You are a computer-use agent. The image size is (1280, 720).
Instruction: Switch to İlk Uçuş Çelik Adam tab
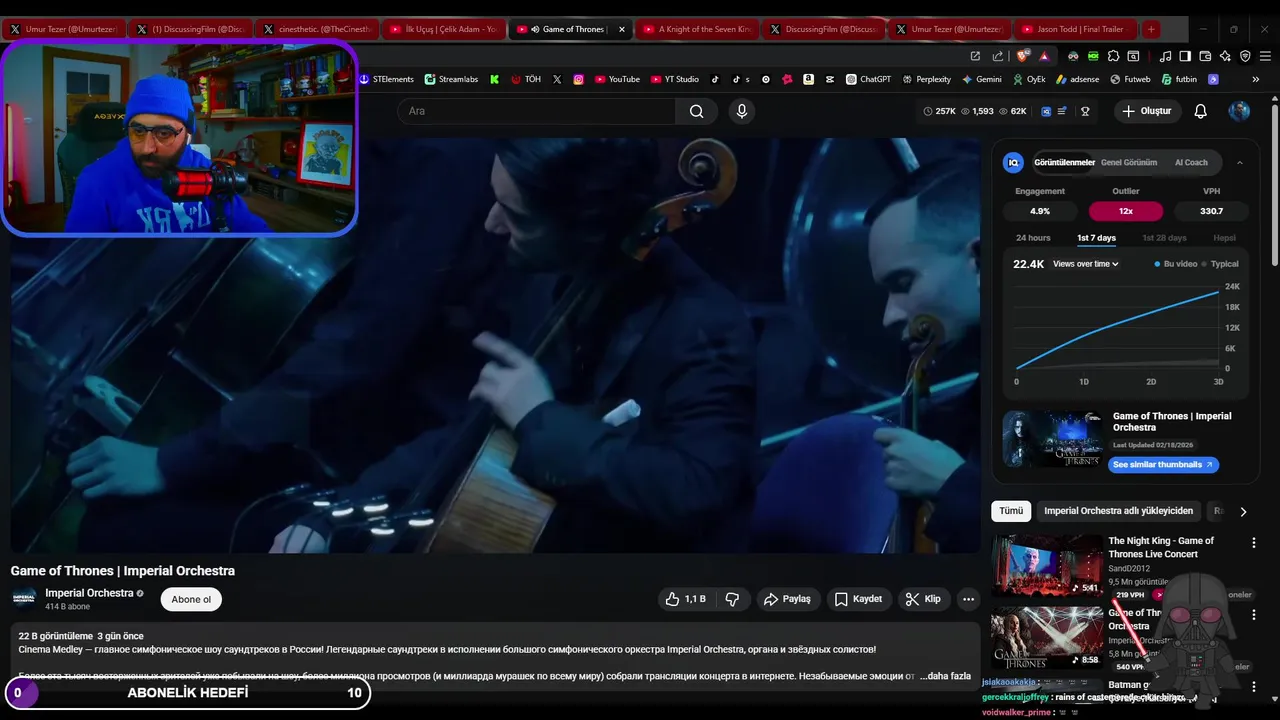coord(443,29)
